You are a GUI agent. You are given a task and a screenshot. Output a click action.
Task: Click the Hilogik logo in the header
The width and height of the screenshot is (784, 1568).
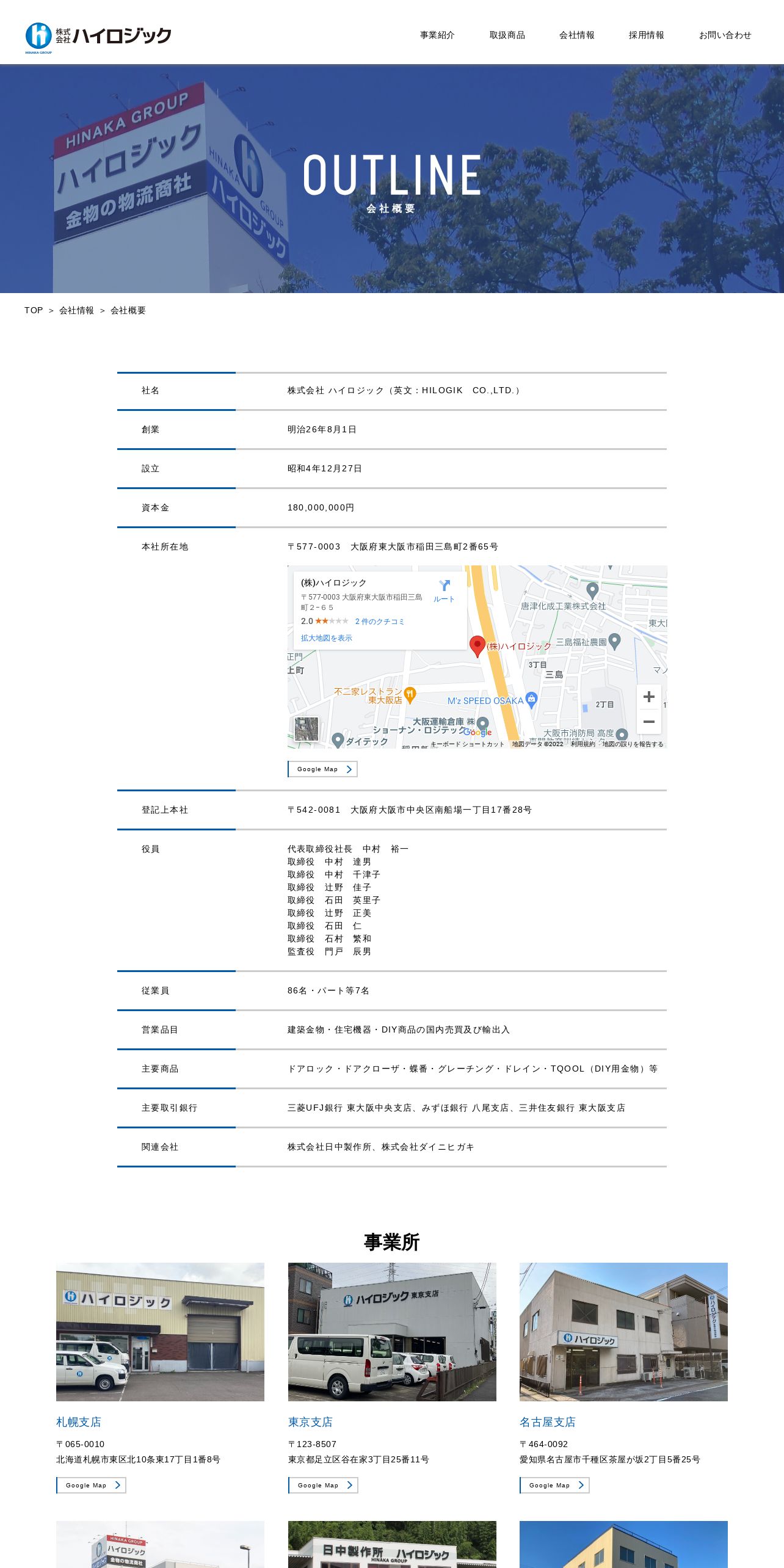pyautogui.click(x=98, y=37)
